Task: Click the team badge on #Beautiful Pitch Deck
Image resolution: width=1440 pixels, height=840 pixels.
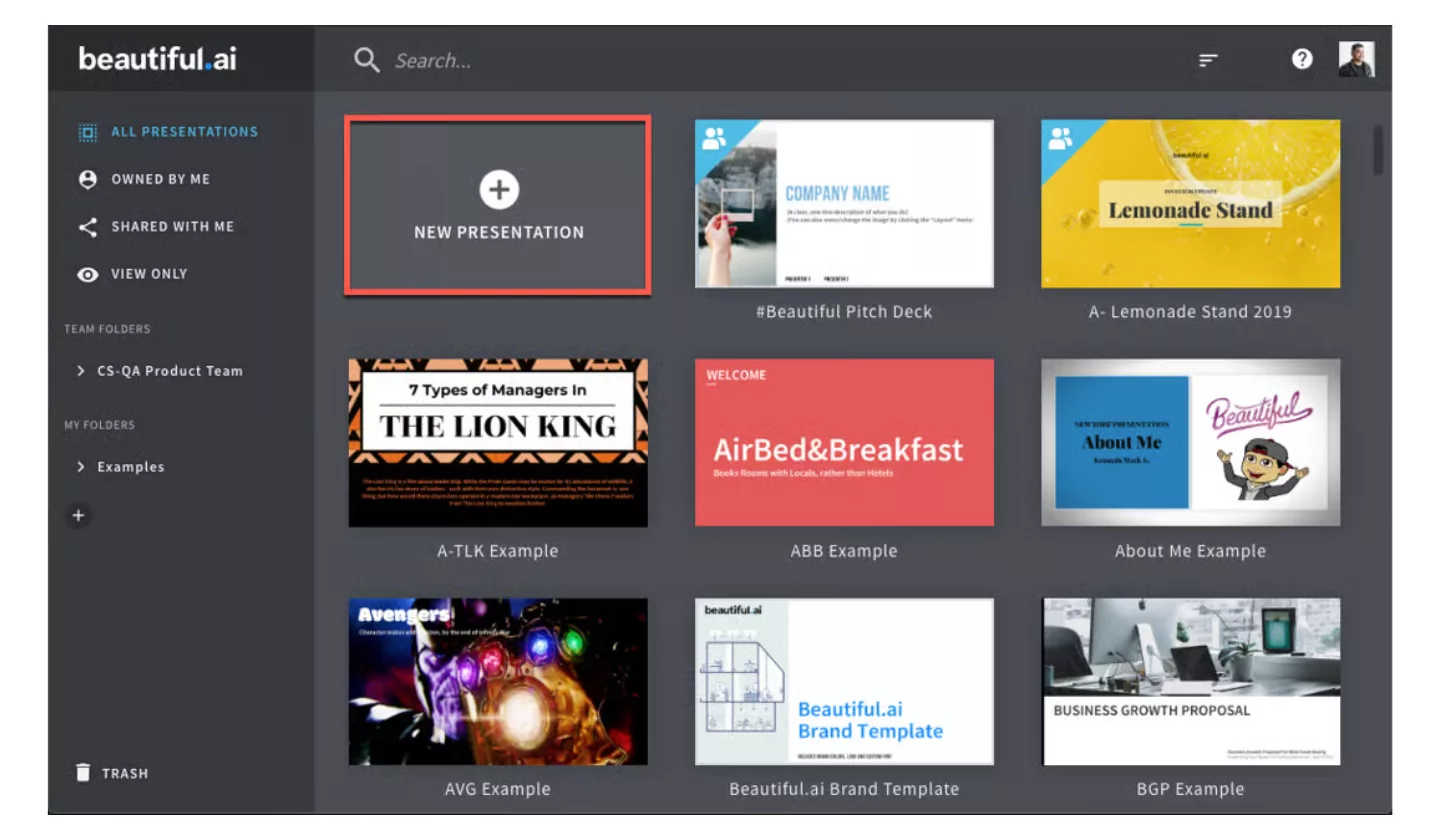Action: pyautogui.click(x=712, y=135)
